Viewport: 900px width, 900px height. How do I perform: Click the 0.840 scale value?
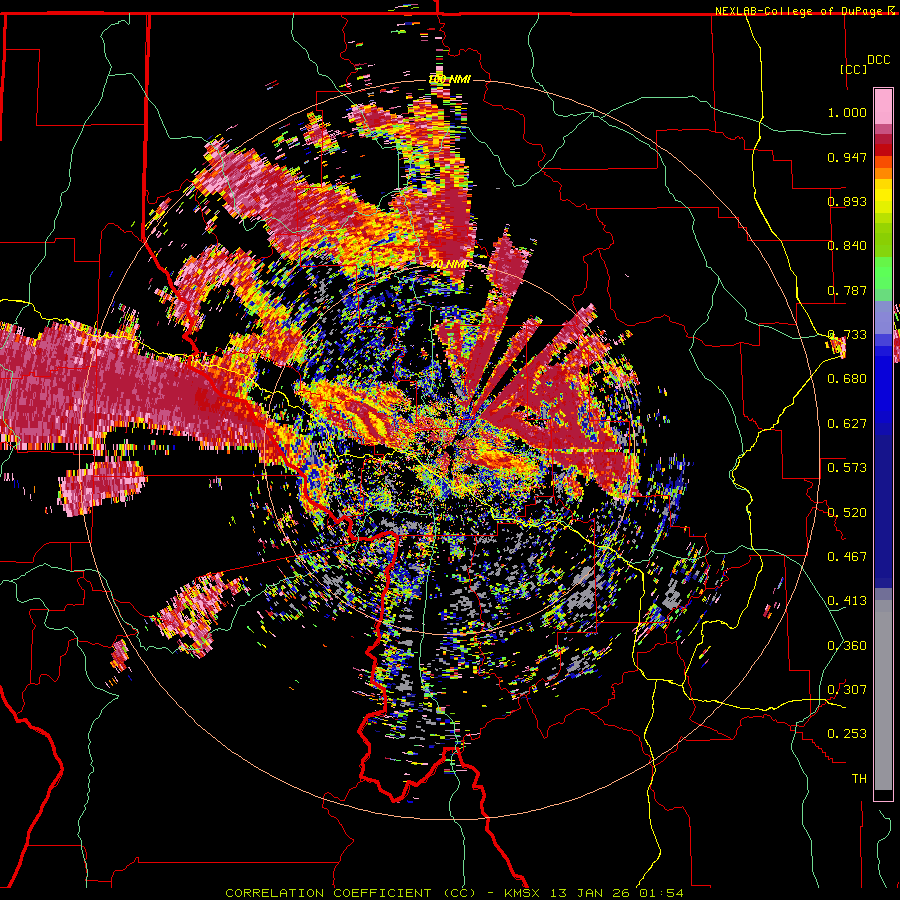click(847, 246)
